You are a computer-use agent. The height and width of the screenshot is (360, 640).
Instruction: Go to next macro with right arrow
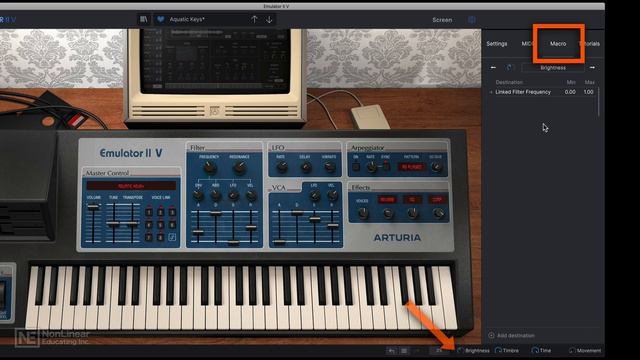tap(592, 68)
